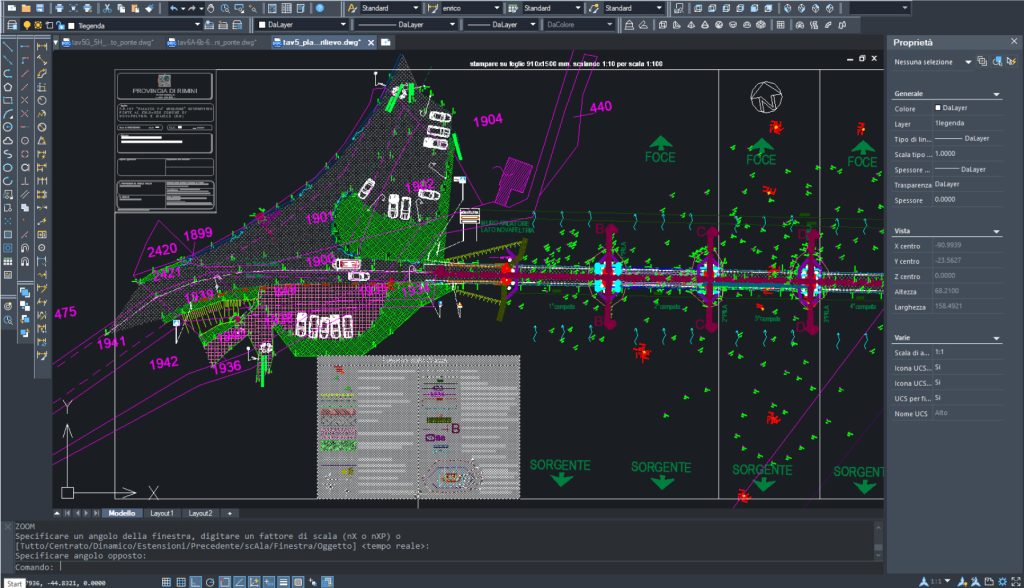Click the Open folder icon
This screenshot has height=588, width=1024.
tap(25, 8)
